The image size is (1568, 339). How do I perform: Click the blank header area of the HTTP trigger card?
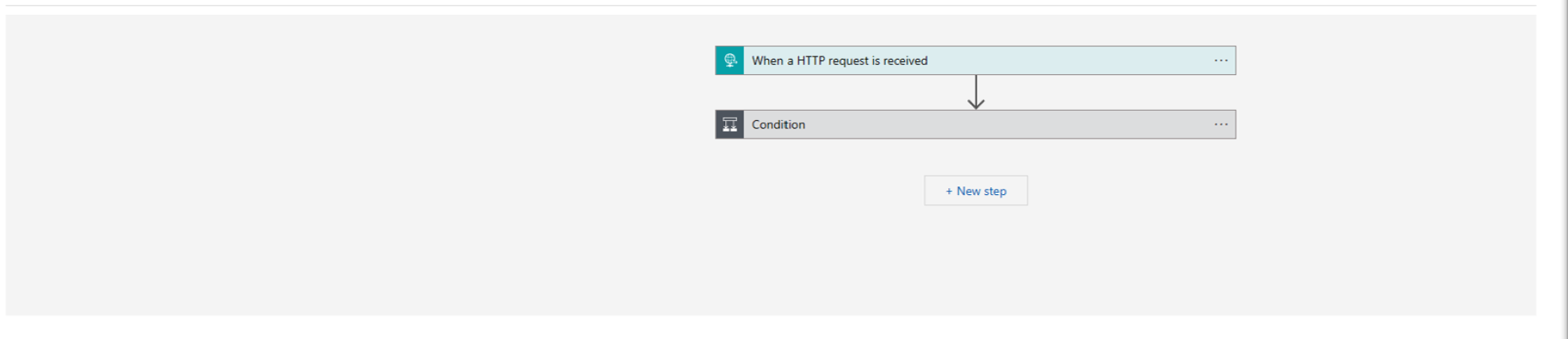coord(1069,60)
